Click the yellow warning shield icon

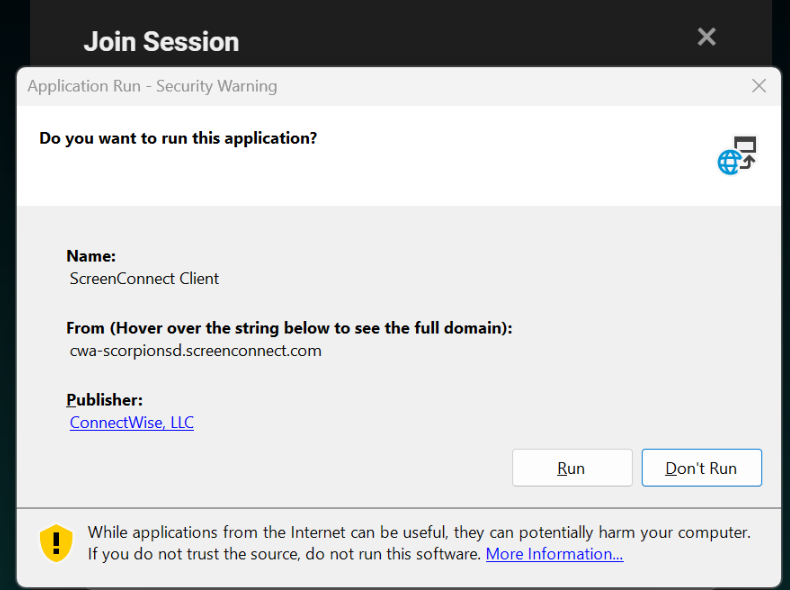(x=56, y=543)
